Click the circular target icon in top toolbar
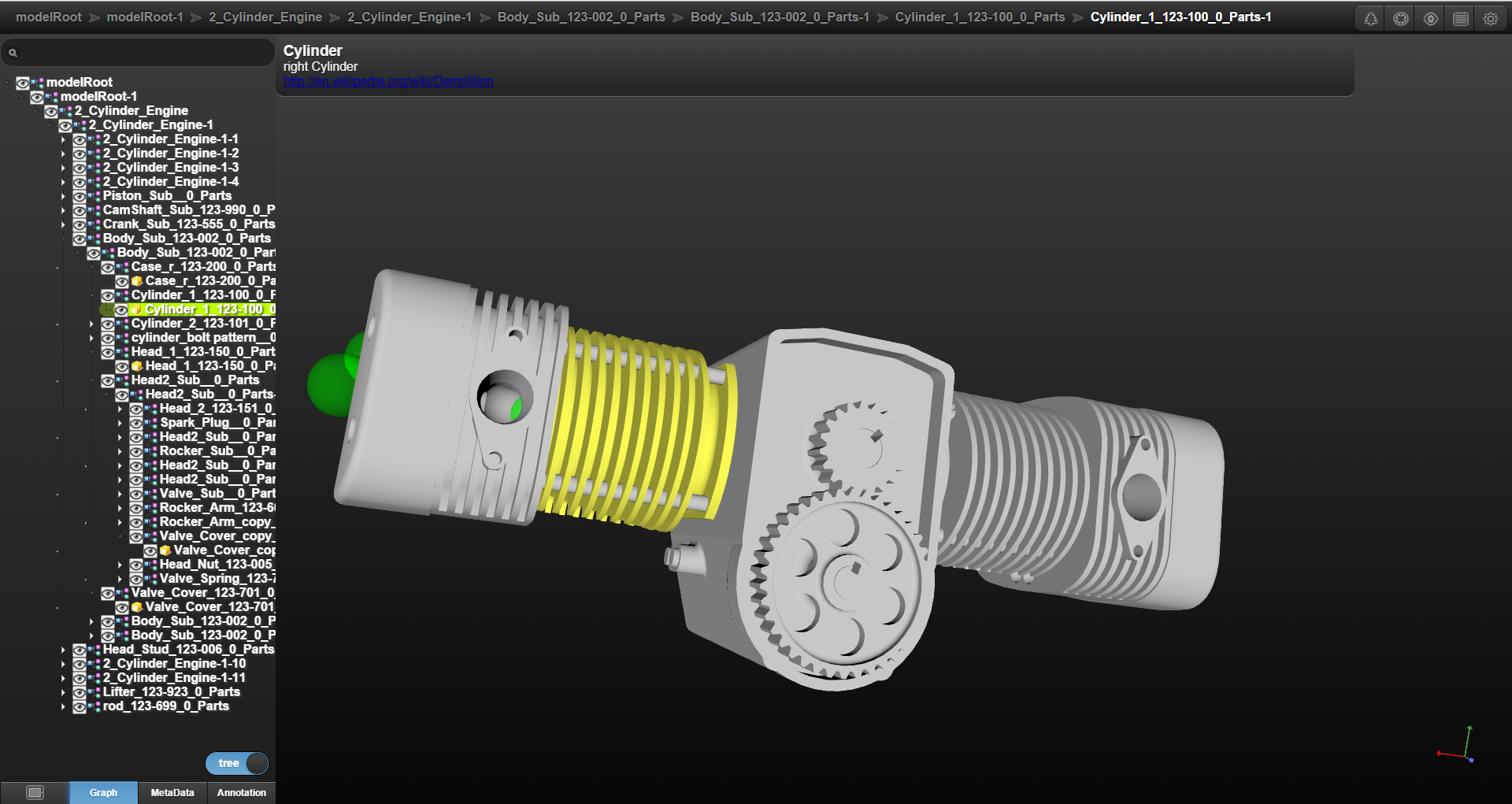Screen dimensions: 1512x804 point(1401,19)
